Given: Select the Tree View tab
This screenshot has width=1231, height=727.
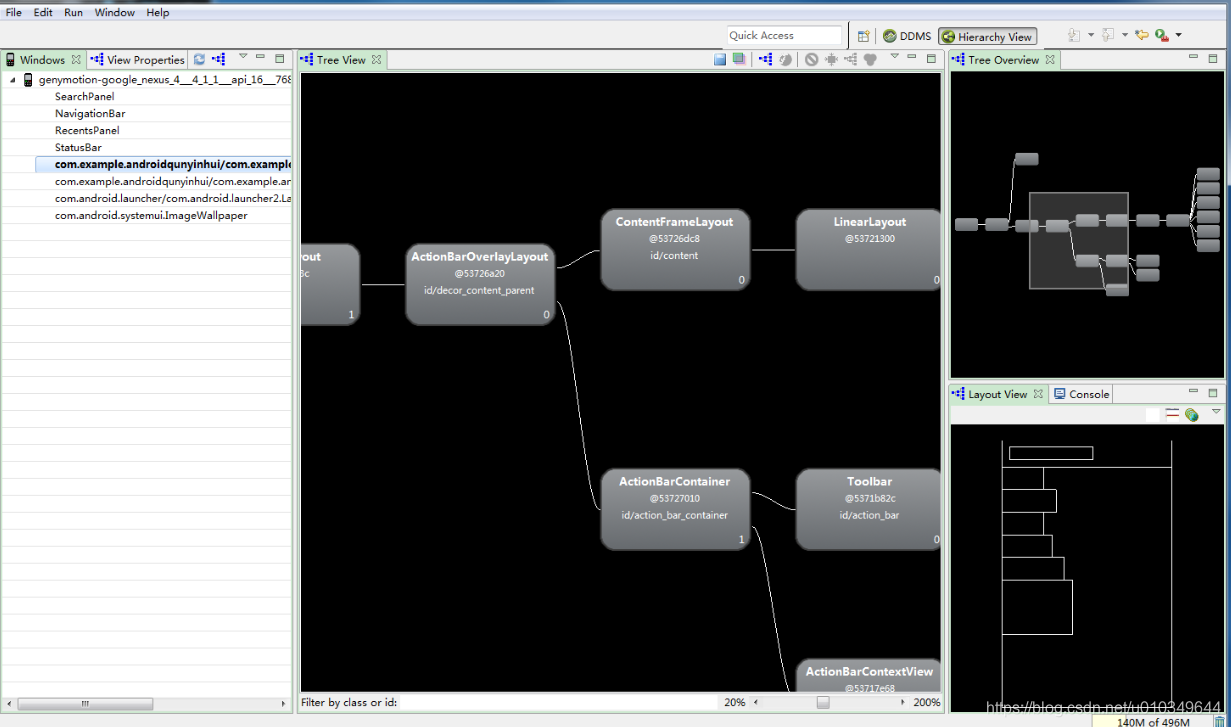Looking at the screenshot, I should (x=341, y=60).
